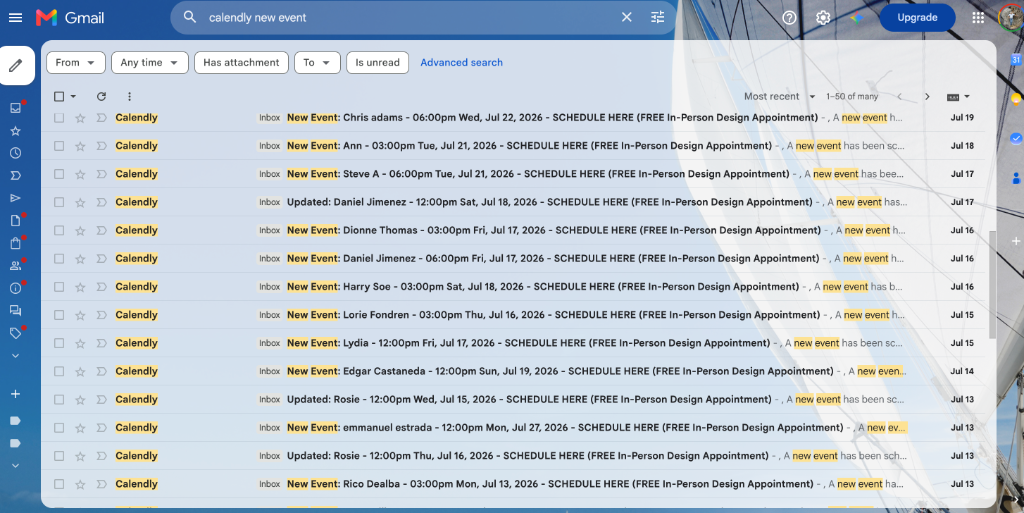Open Sent arrow icon in sidebar
Viewport: 1024px width, 513px height.
[16, 198]
